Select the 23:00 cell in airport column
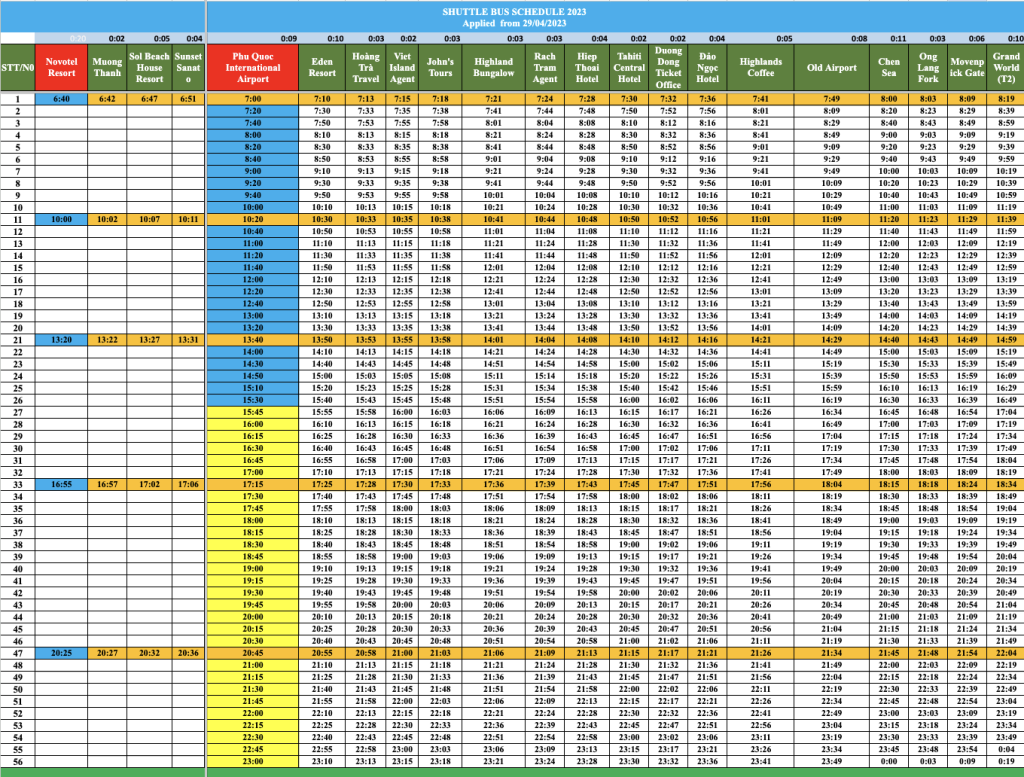 [253, 761]
